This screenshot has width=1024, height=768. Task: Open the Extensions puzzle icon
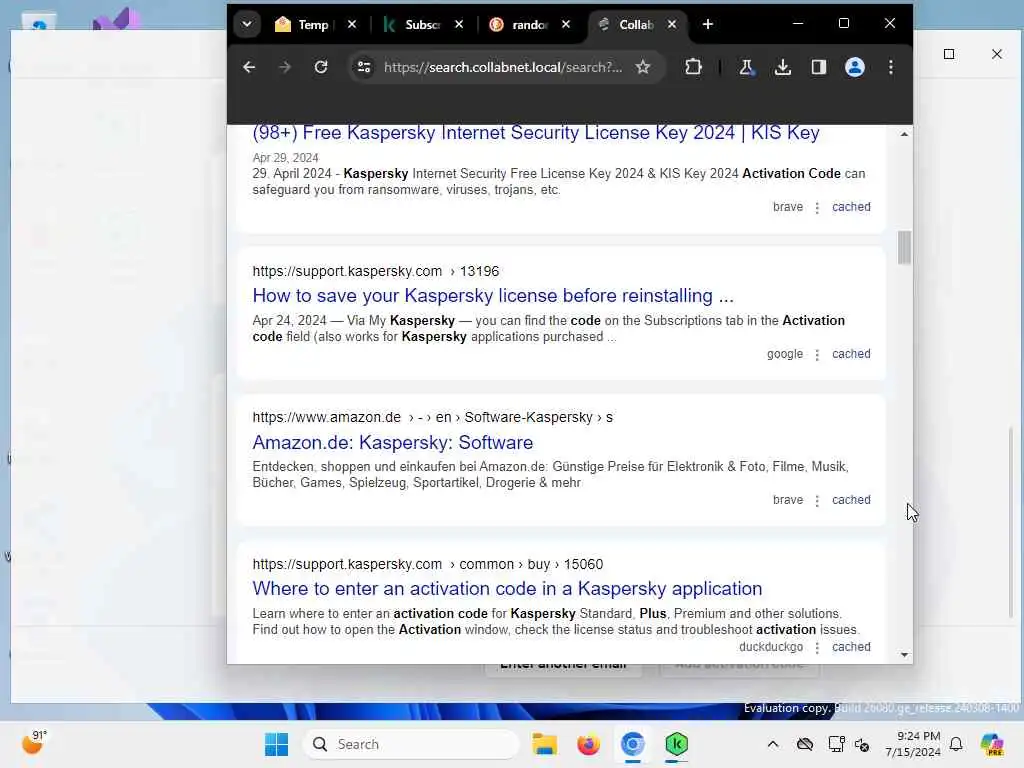(x=694, y=67)
